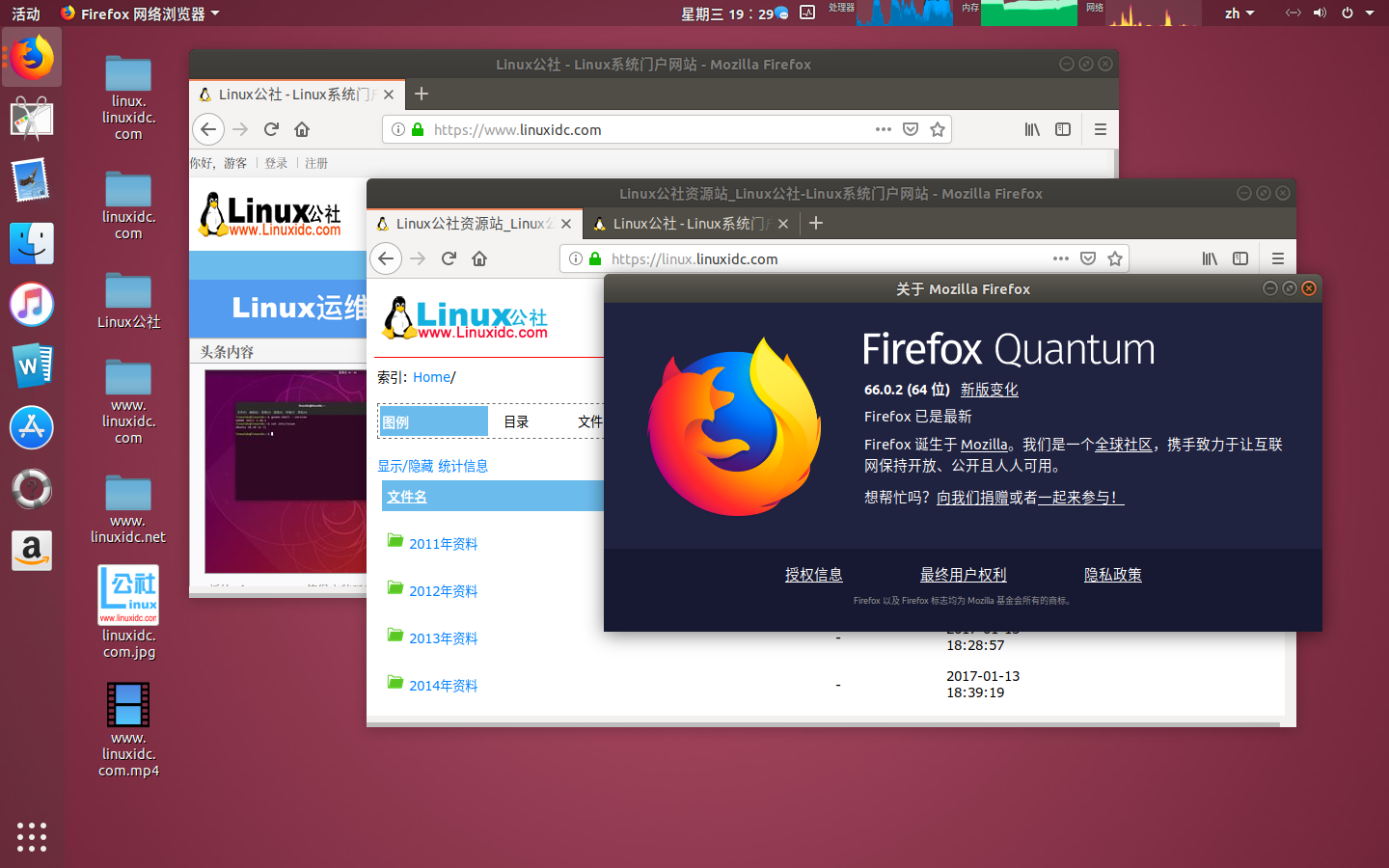Bookmark www.linuxidc.com page with the star
Screen dimensions: 1389x868
pos(938,129)
